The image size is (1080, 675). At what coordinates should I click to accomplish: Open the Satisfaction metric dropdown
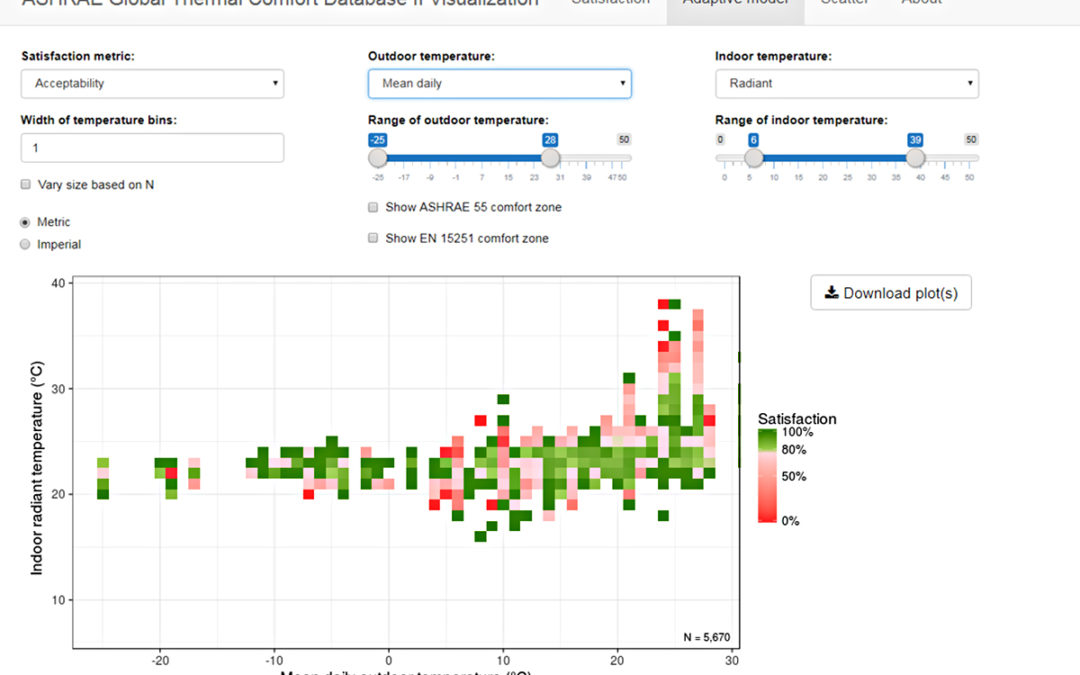tap(152, 83)
